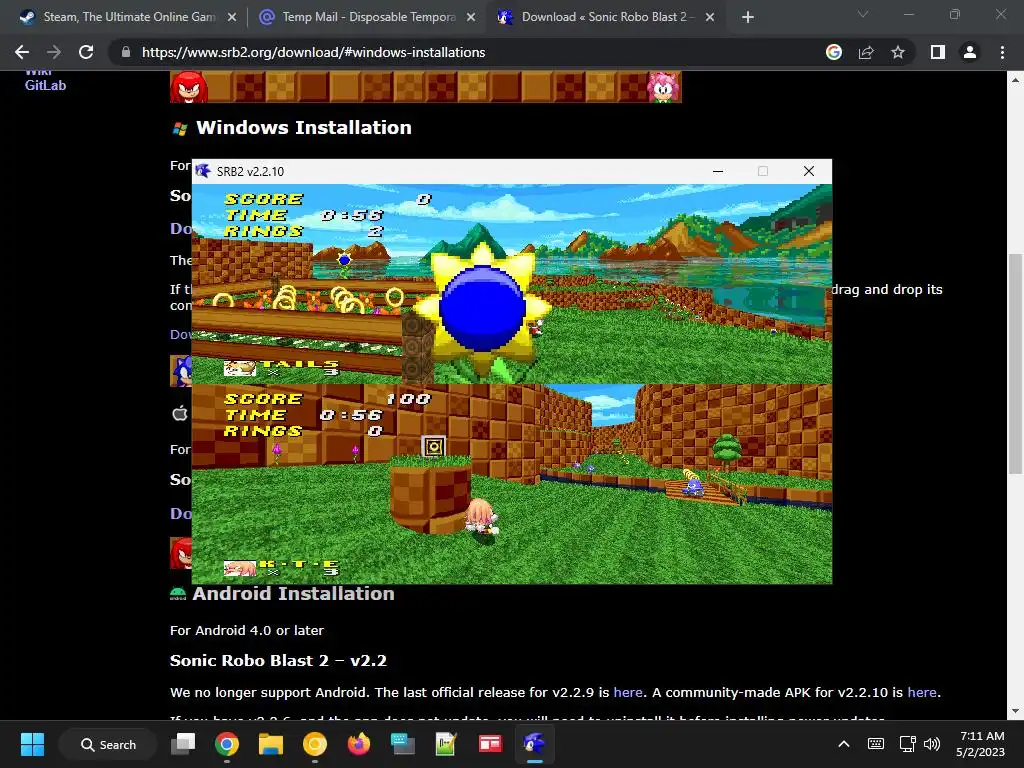Open Google Chrome from the taskbar
Screen dimensions: 1024x768
tap(227, 744)
